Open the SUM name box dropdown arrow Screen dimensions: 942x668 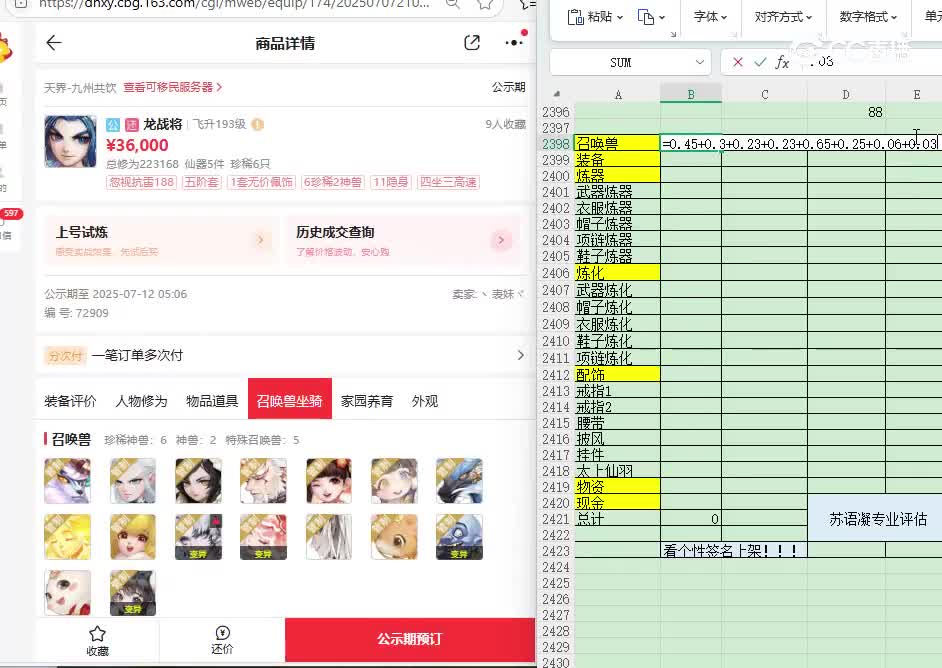(x=699, y=62)
